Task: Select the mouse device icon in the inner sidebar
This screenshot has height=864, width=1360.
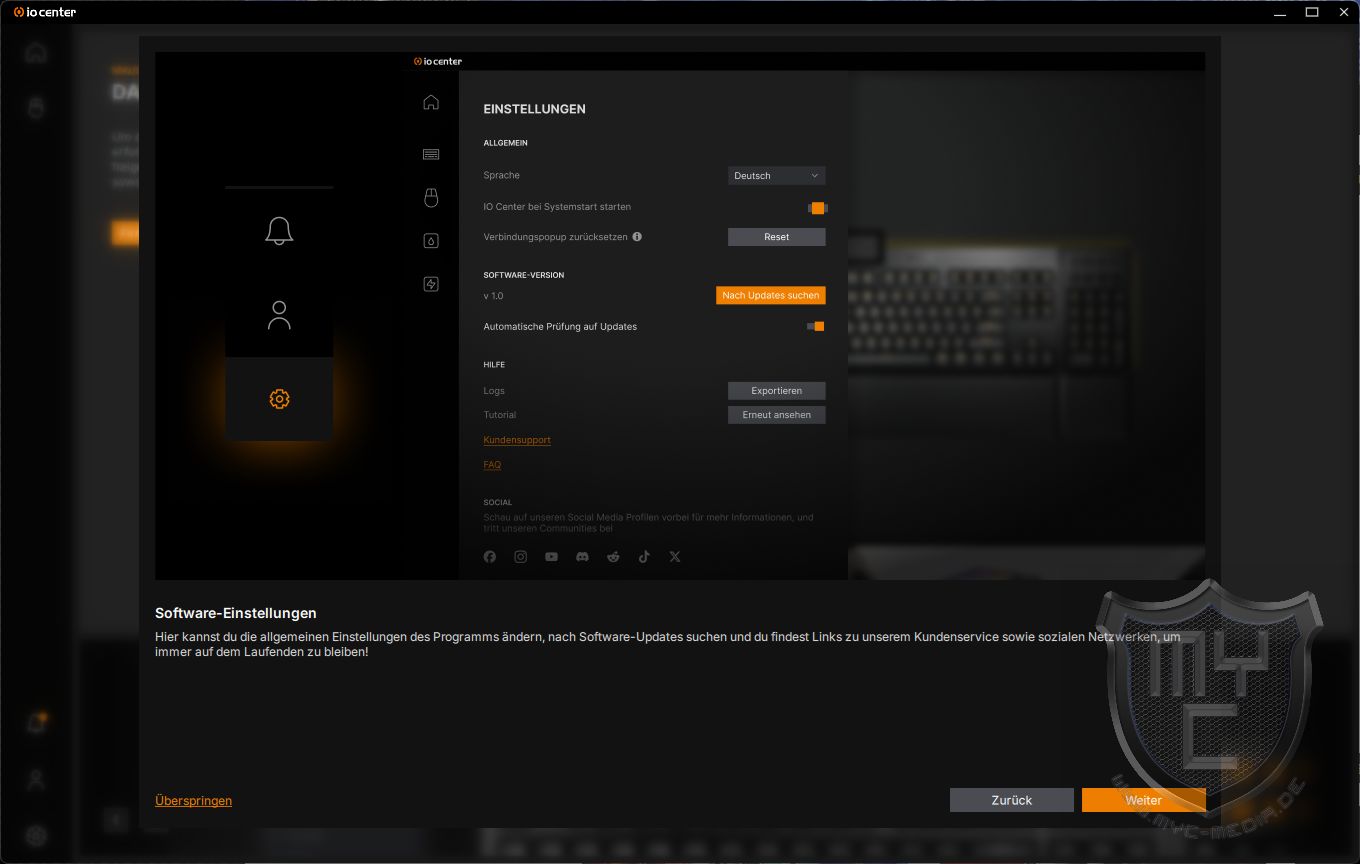Action: tap(431, 197)
